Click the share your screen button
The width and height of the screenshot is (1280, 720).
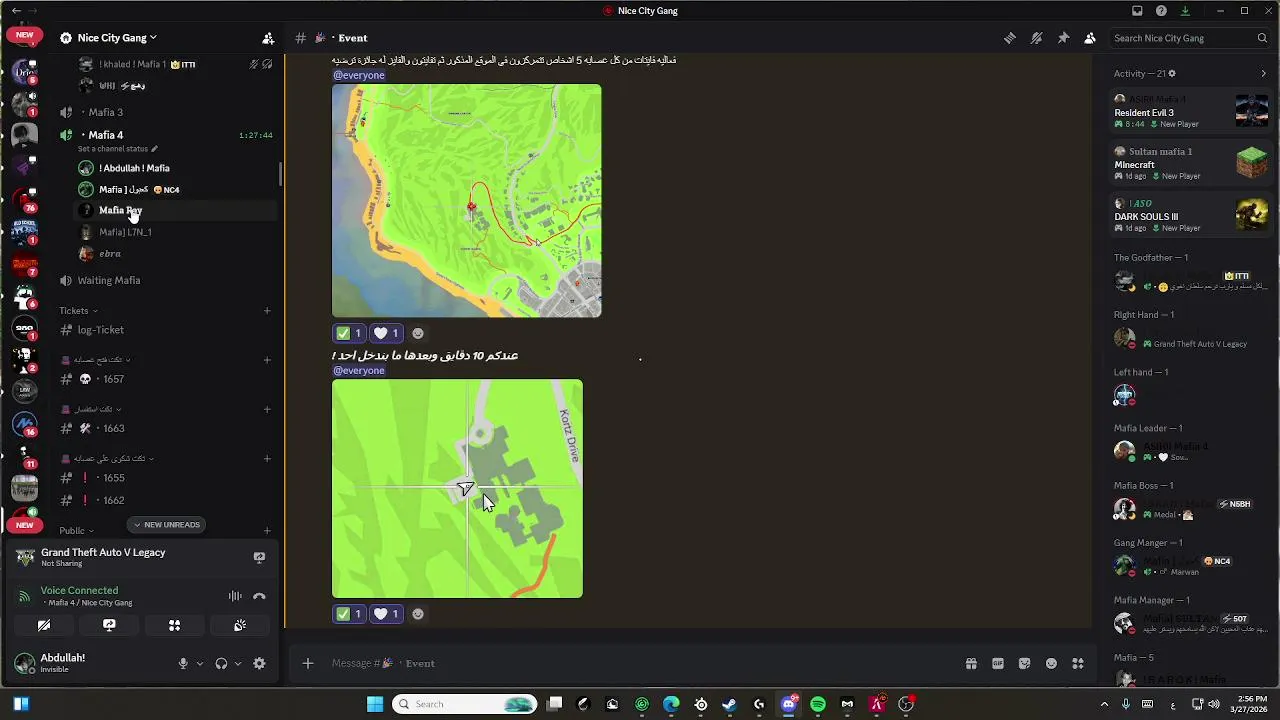tap(109, 625)
